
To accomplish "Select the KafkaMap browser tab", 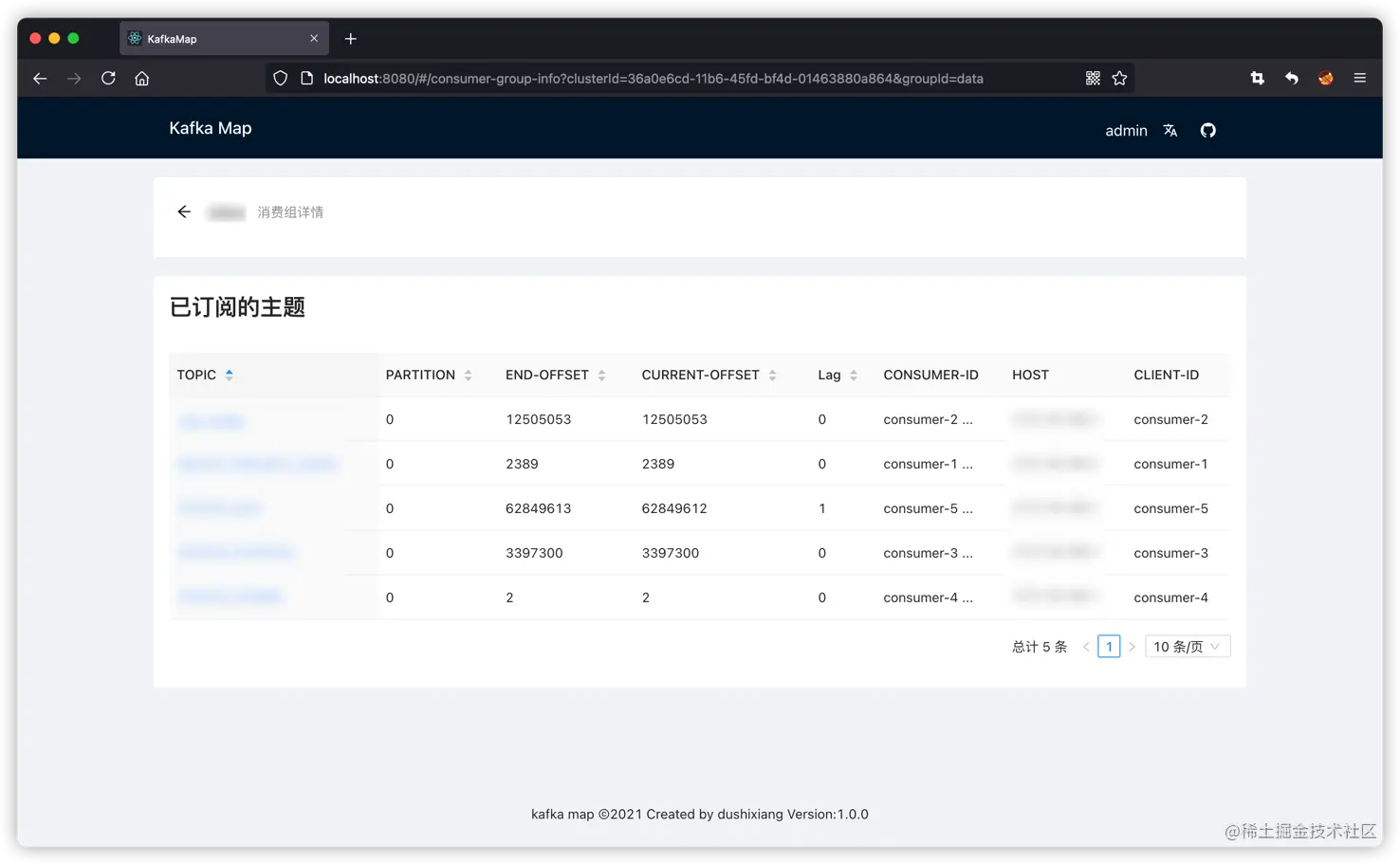I will pyautogui.click(x=224, y=39).
